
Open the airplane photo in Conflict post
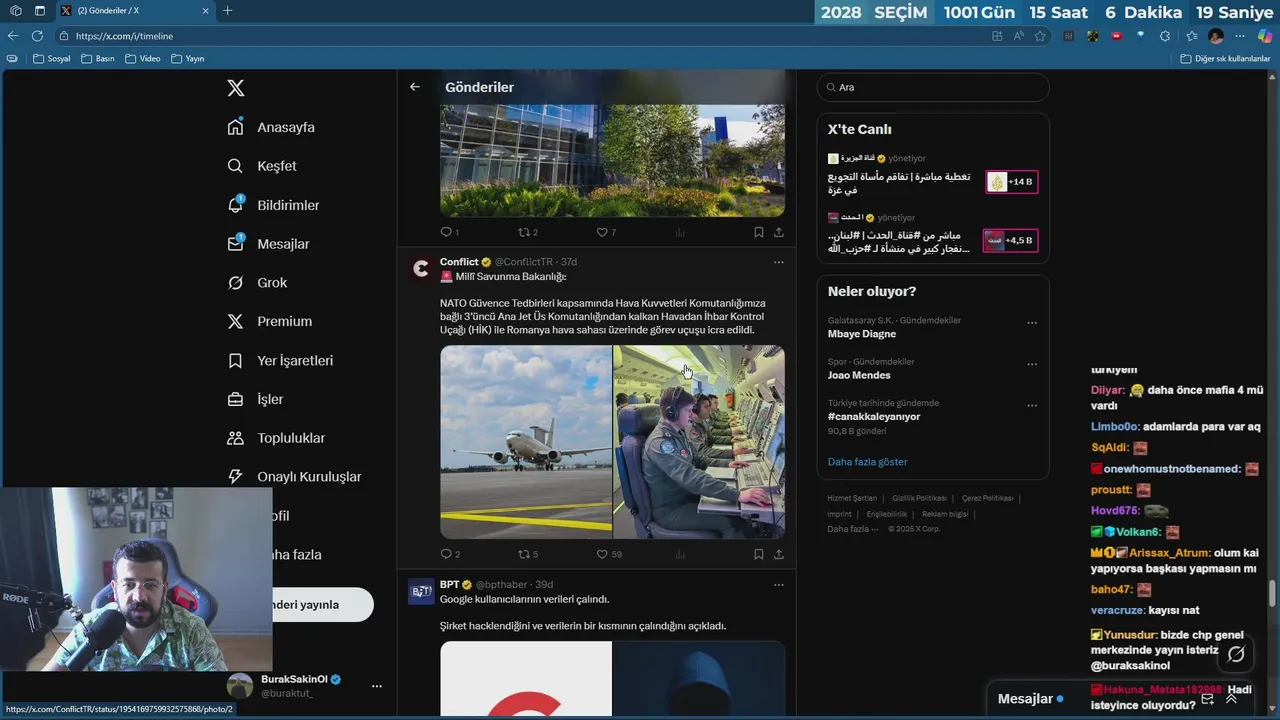[x=526, y=442]
